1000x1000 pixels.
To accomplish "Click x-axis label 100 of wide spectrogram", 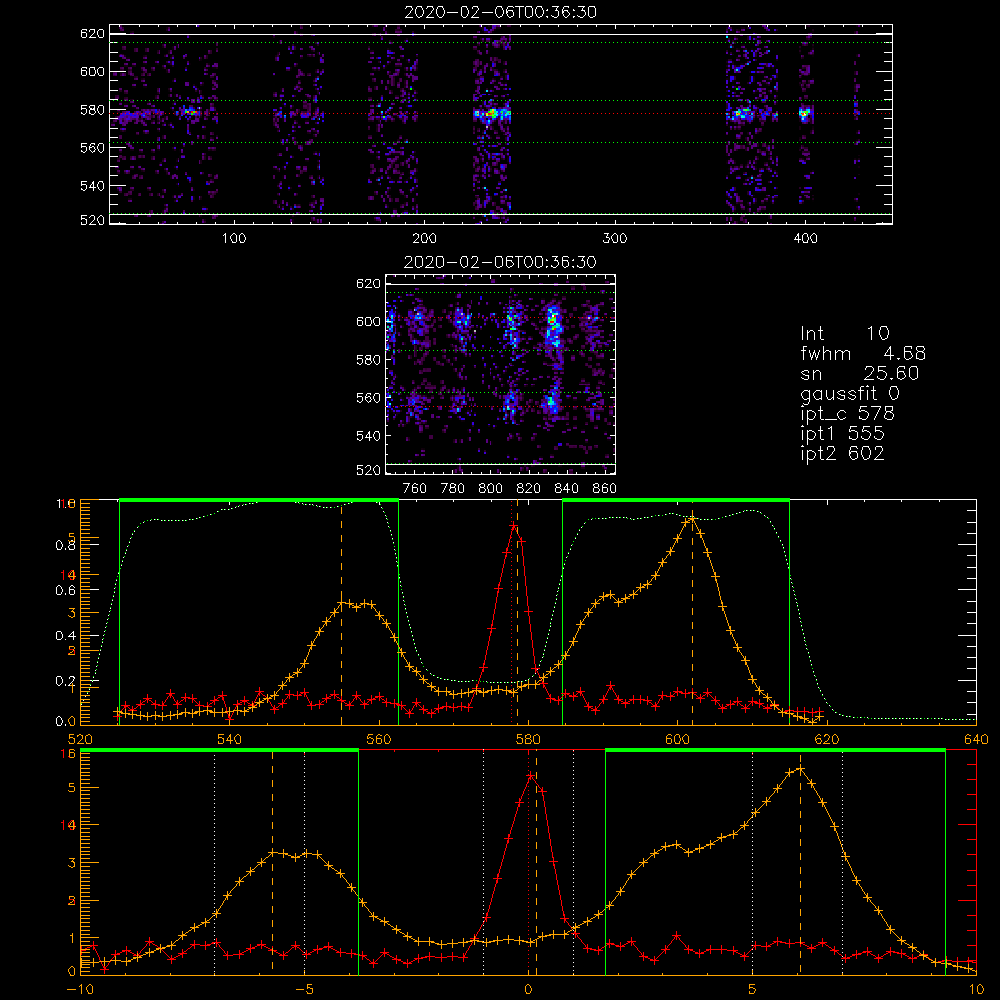I will point(234,239).
